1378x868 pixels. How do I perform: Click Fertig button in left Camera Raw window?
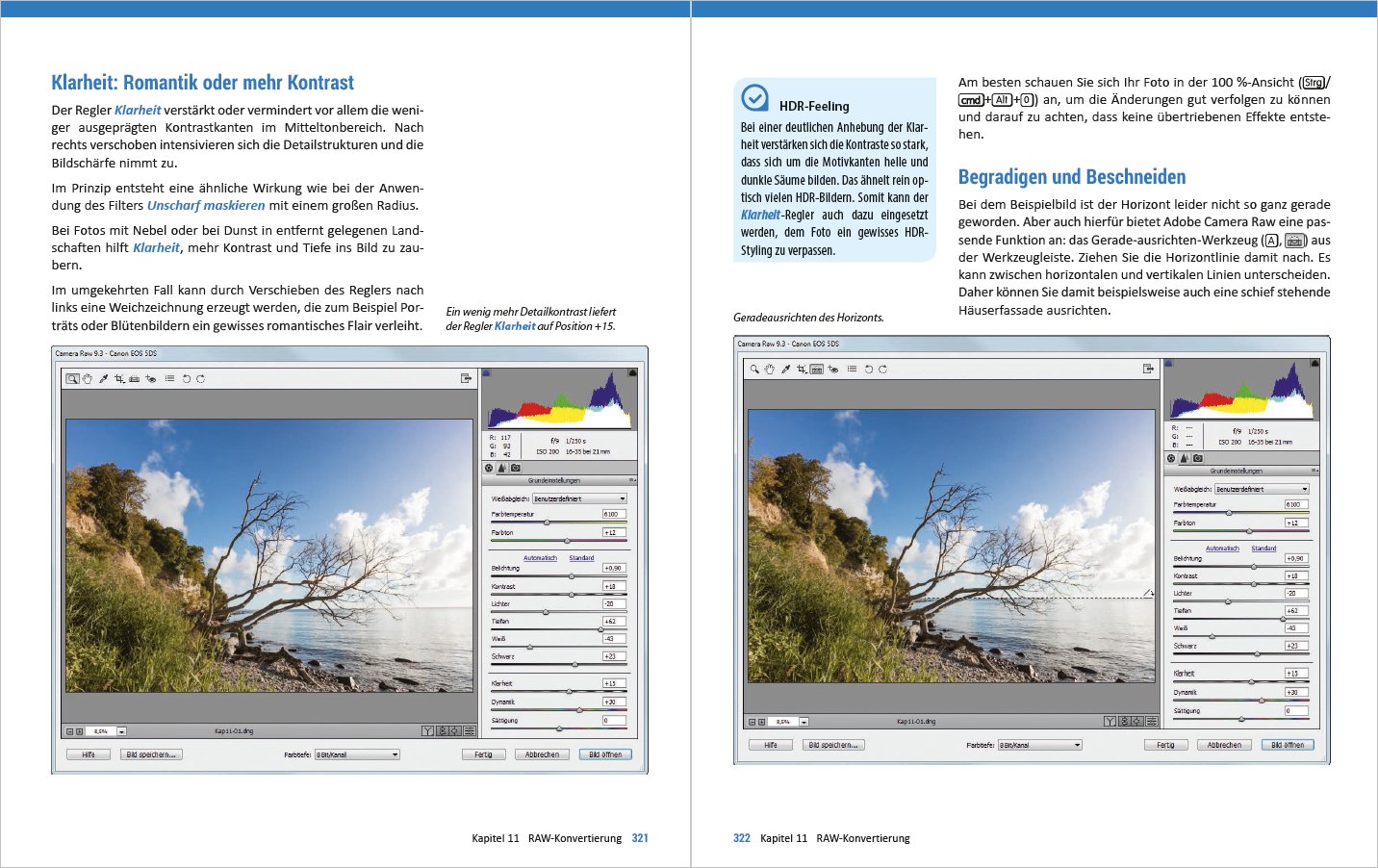(483, 754)
